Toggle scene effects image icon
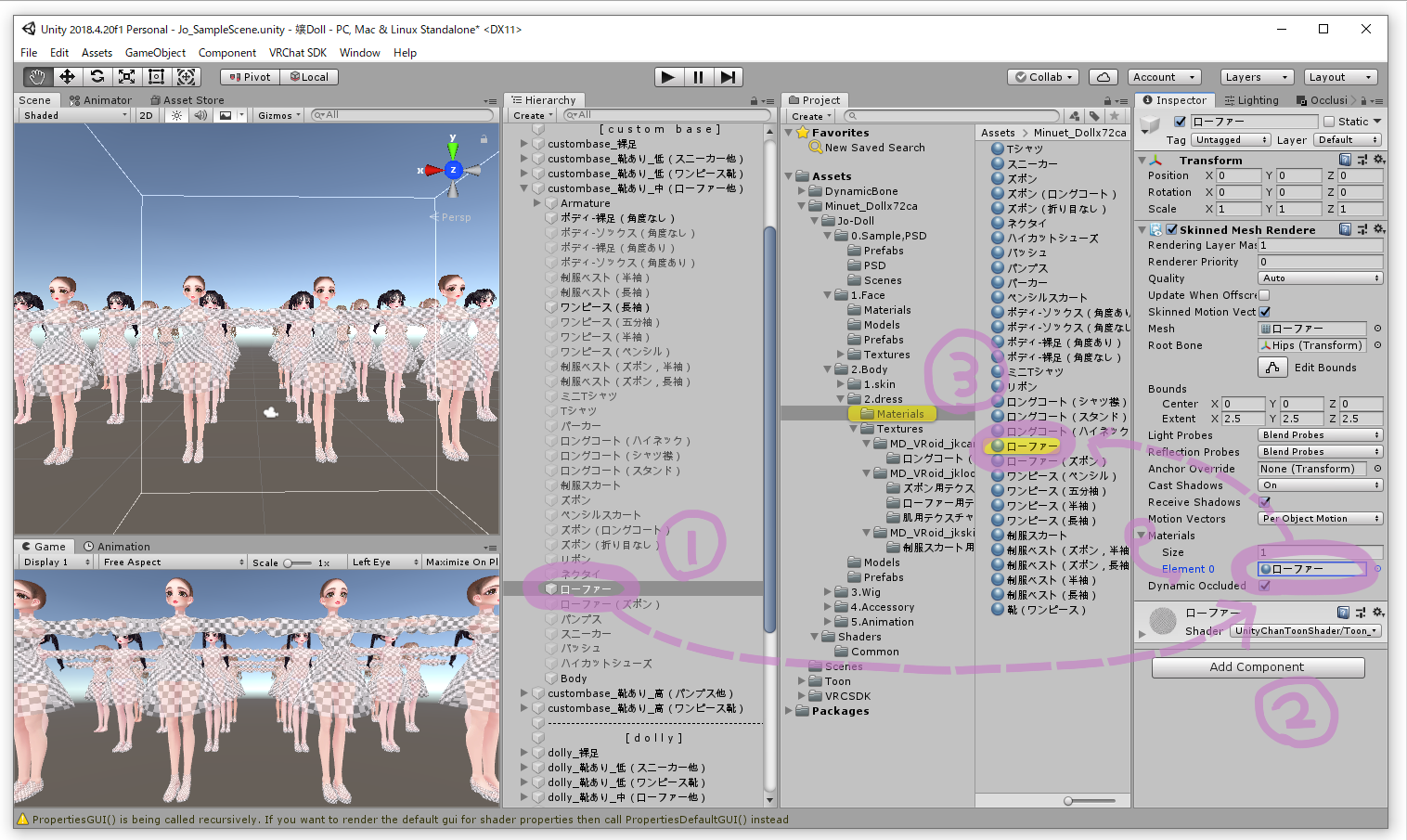The height and width of the screenshot is (840, 1407). pos(226,115)
